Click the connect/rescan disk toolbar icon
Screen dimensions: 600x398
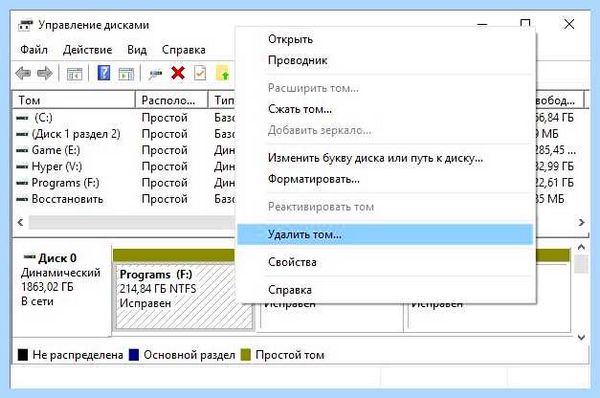155,73
